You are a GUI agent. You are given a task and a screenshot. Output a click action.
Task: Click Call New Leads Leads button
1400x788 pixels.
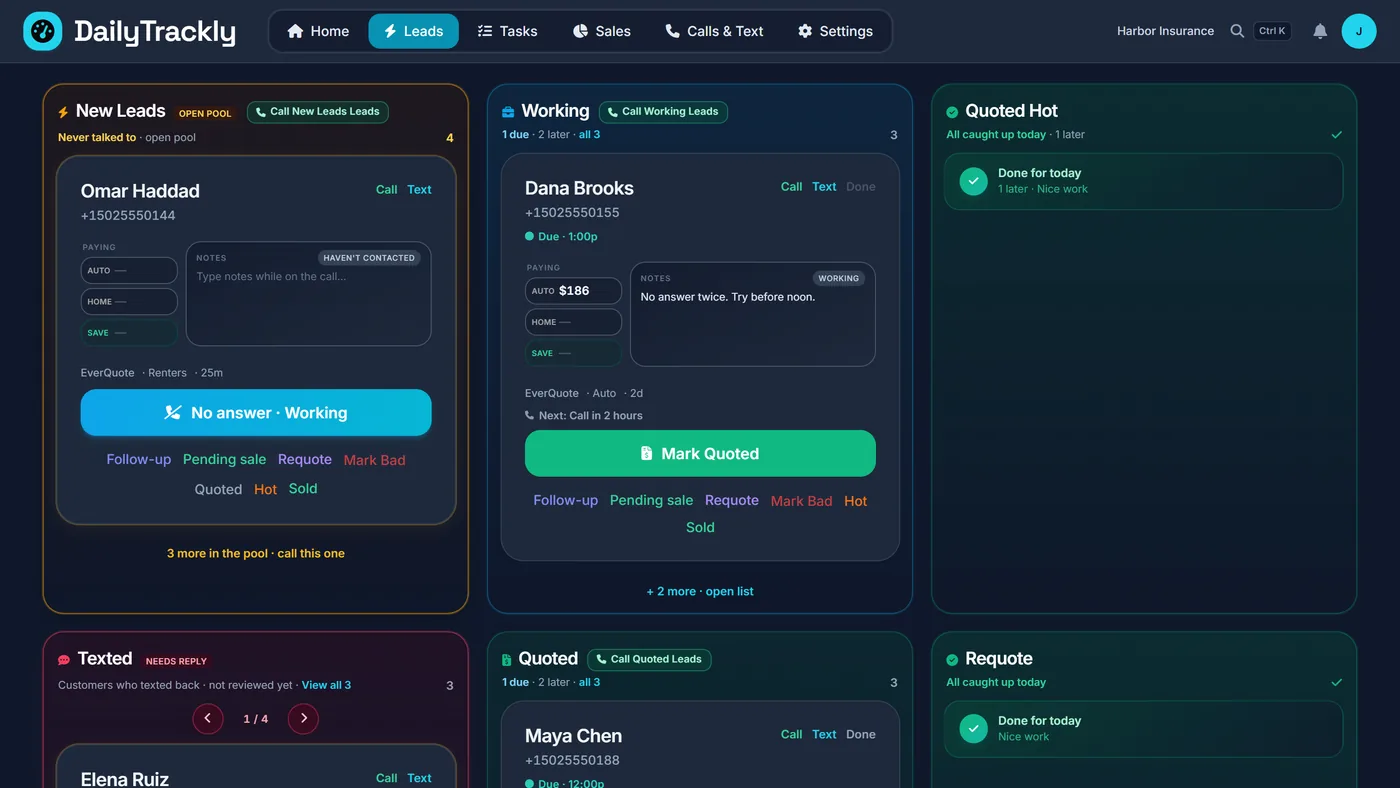click(318, 112)
